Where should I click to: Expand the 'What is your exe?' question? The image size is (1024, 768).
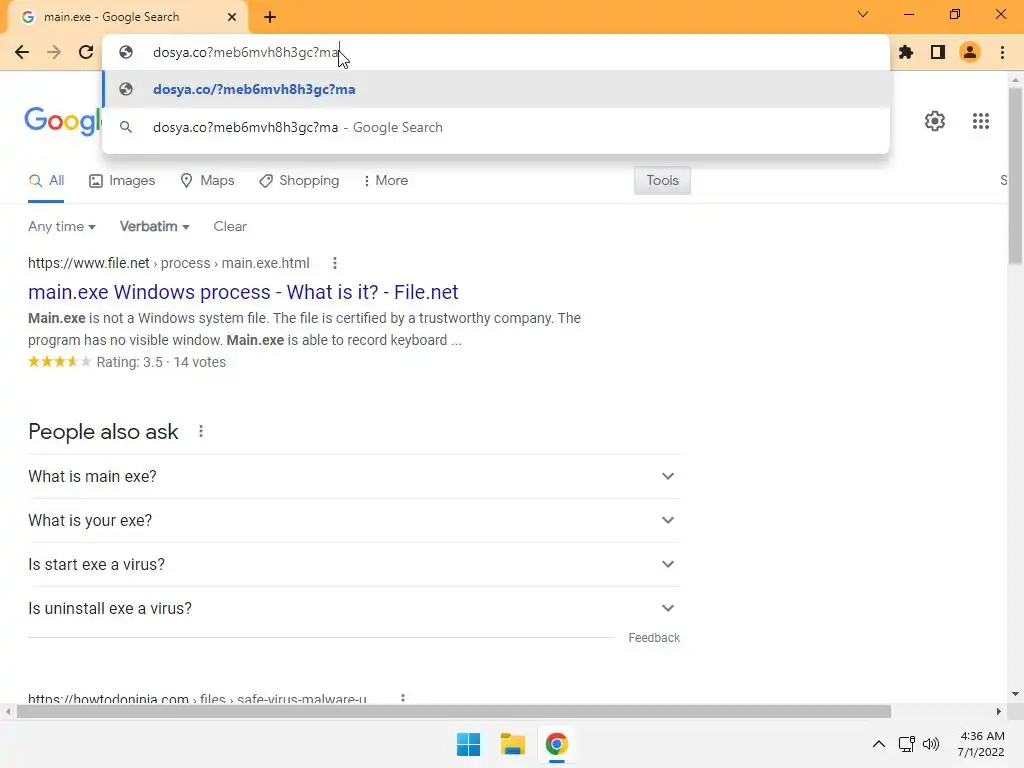[354, 520]
